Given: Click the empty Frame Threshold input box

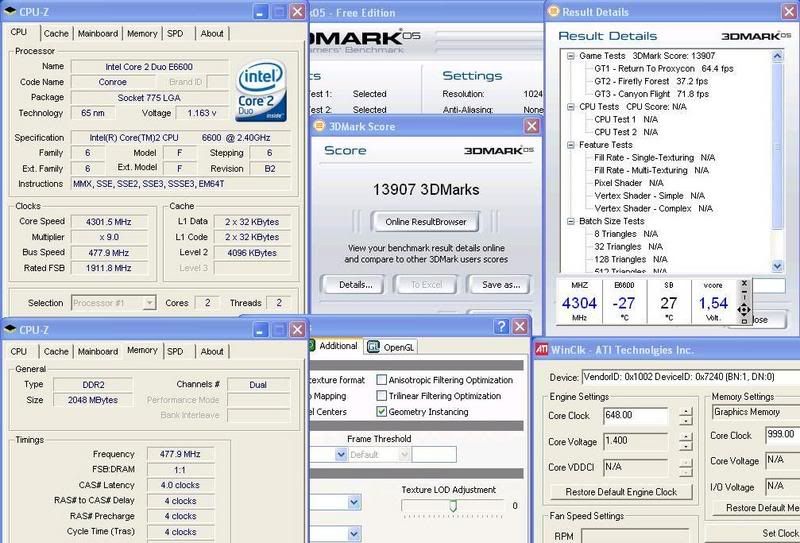Looking at the screenshot, I should 434,454.
